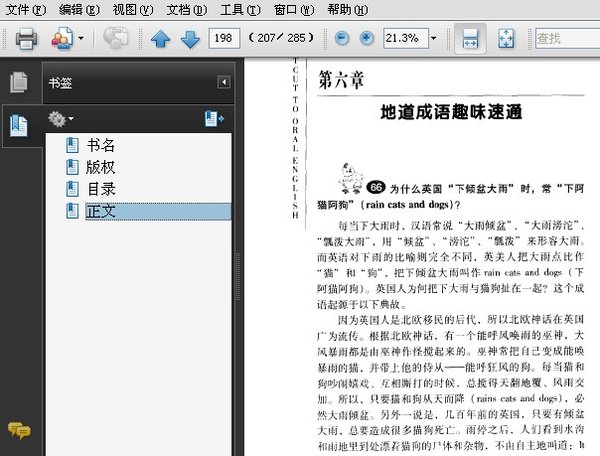The height and width of the screenshot is (456, 600).
Task: Click the Print icon in toolbar
Action: 25,40
